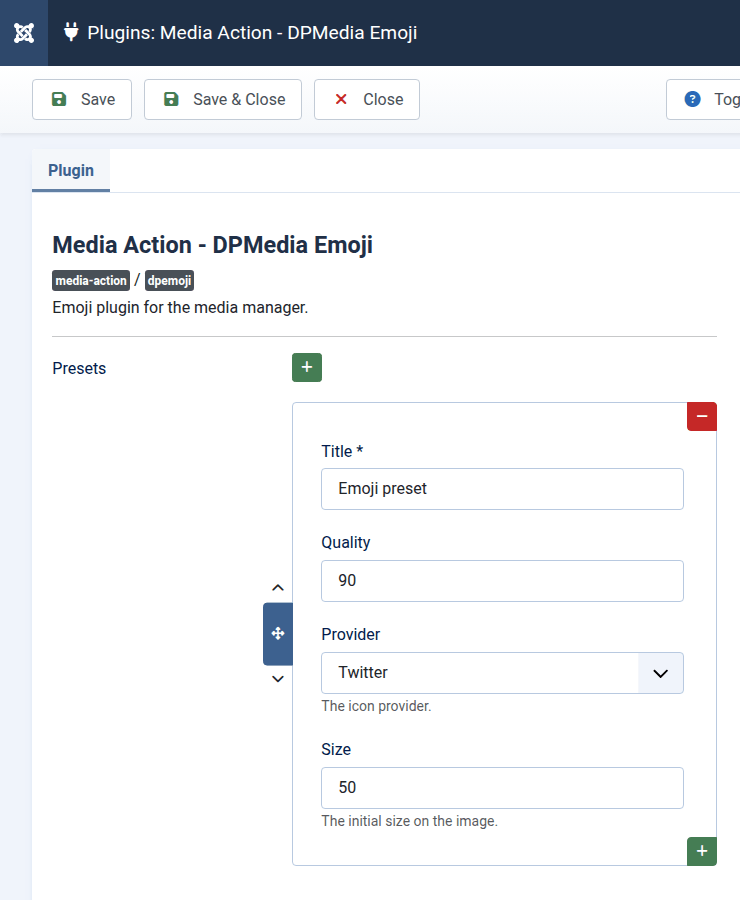Click the plug icon in page title
The width and height of the screenshot is (740, 900).
point(71,32)
